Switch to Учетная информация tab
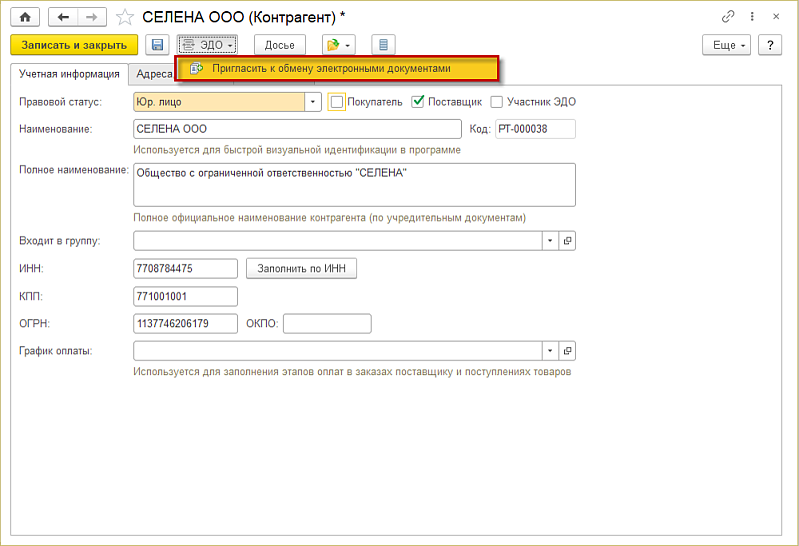Screen dimensions: 799x546 [69, 74]
